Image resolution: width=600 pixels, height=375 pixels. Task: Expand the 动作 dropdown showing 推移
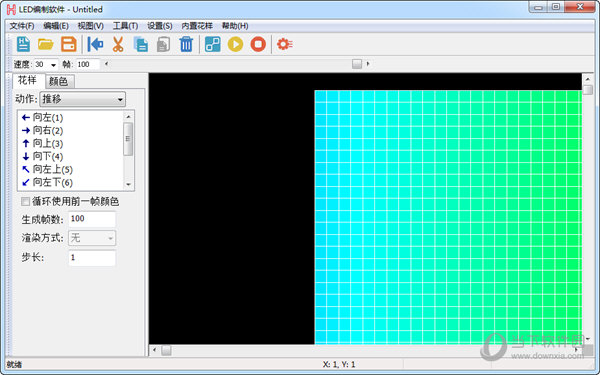82,99
